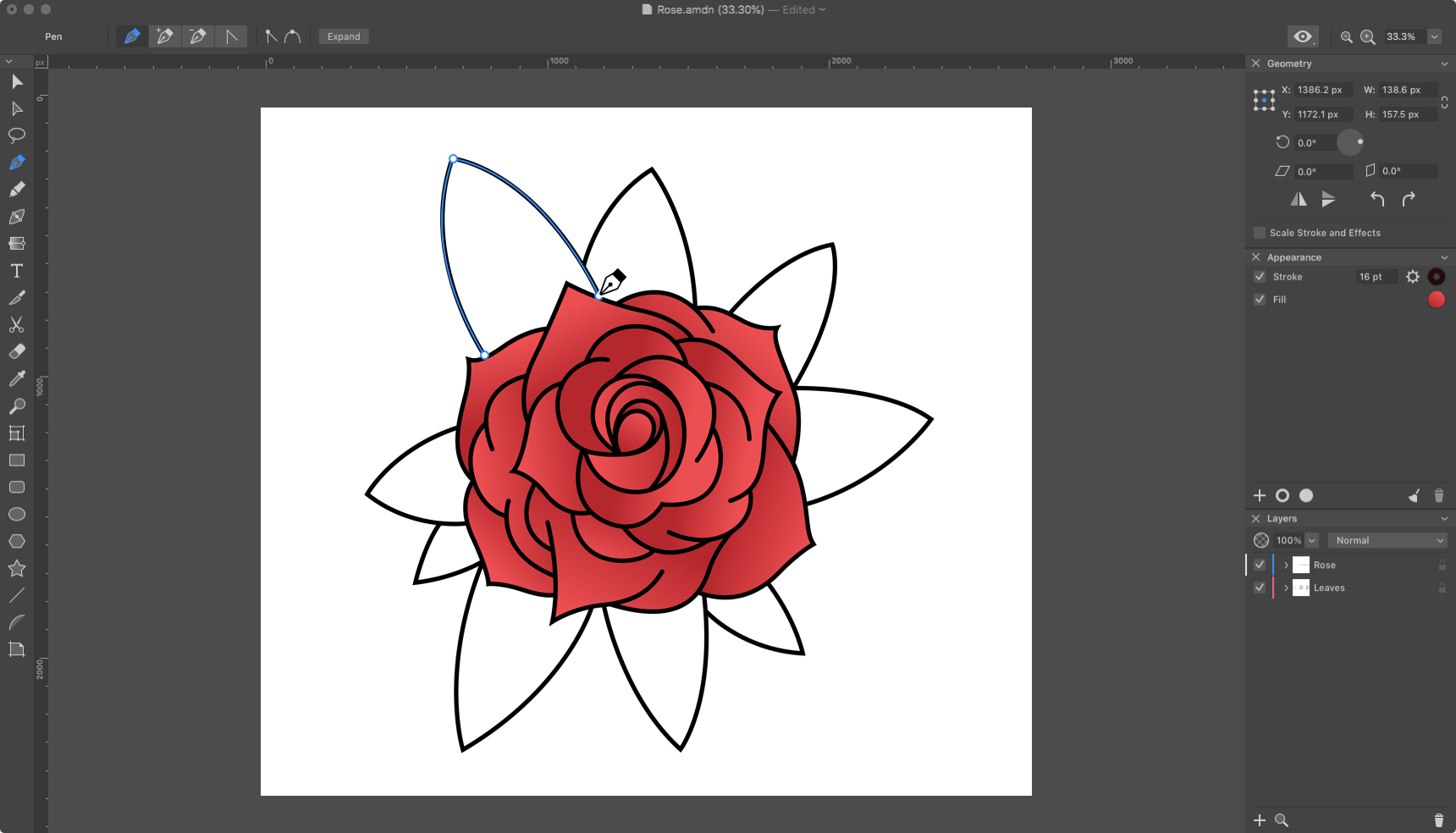The width and height of the screenshot is (1456, 833).
Task: Add a new layer in the Layers panel
Action: tap(1259, 820)
